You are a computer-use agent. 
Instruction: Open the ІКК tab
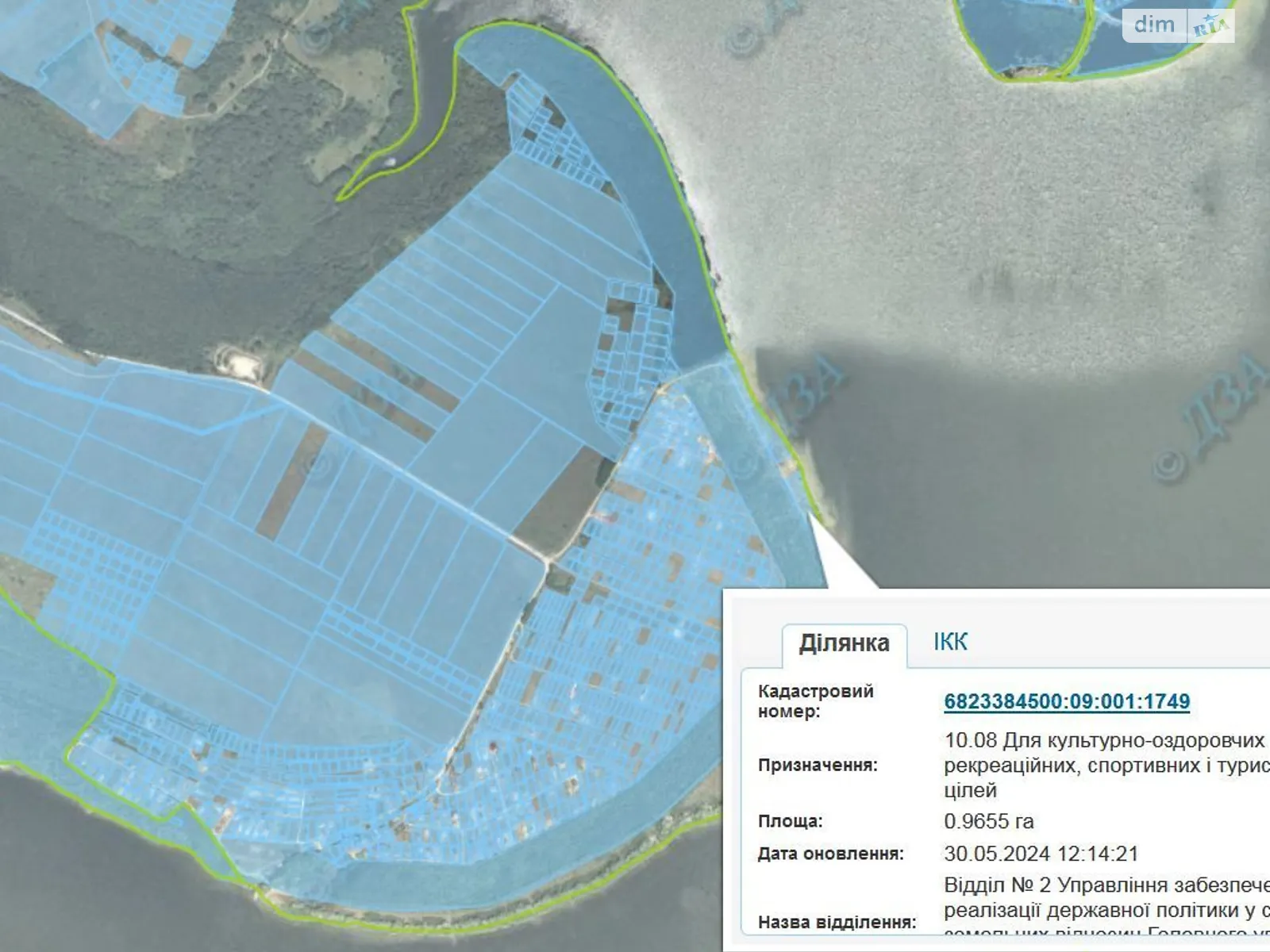[950, 641]
